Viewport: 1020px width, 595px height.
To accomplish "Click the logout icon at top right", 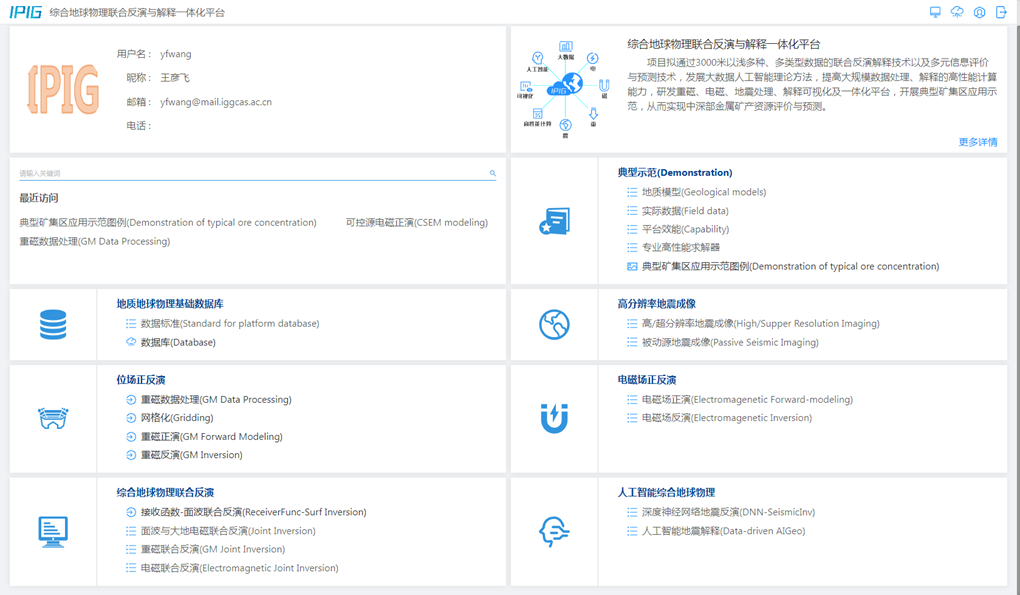I will point(1001,12).
